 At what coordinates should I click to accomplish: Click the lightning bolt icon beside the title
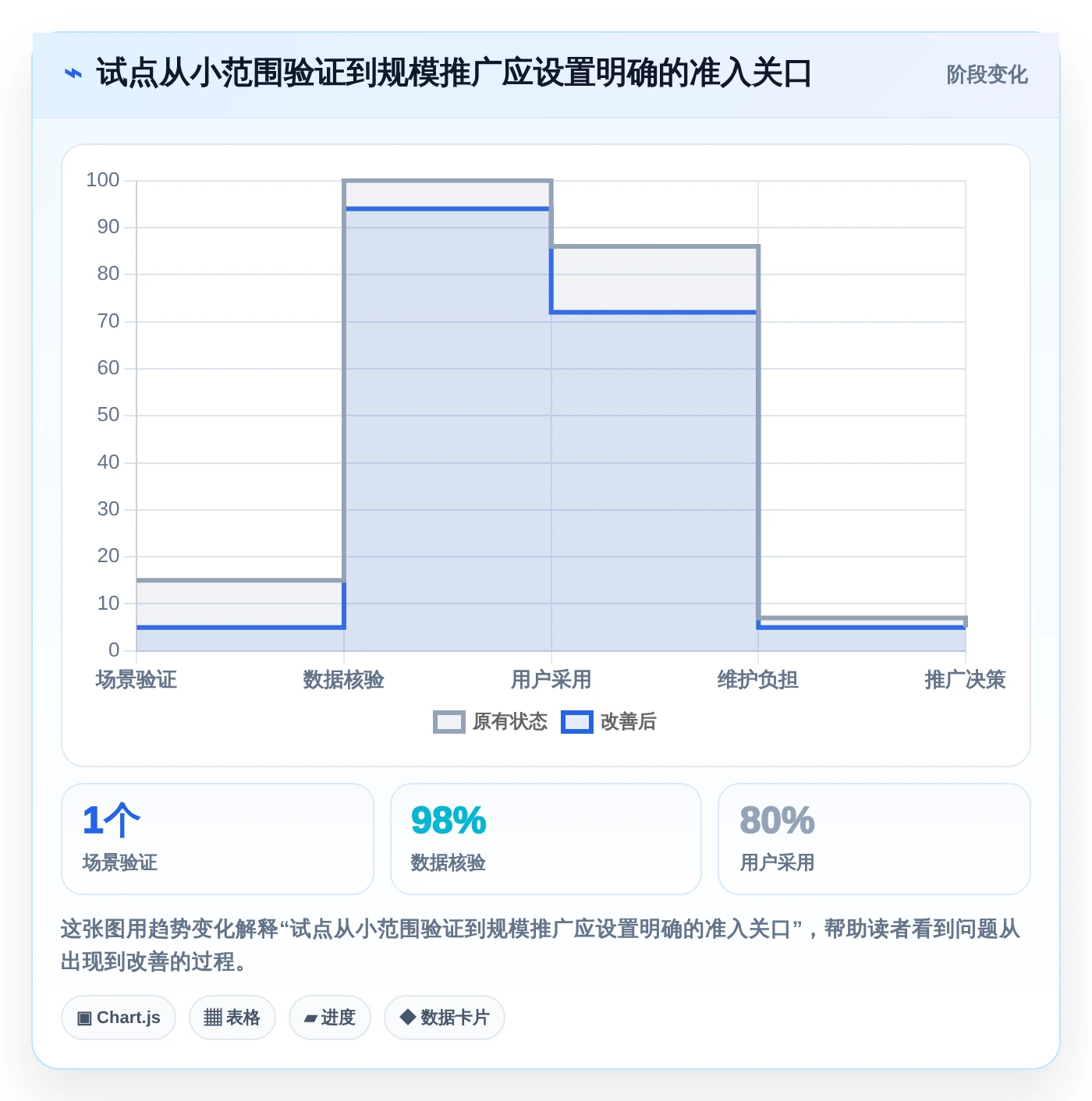(x=73, y=73)
